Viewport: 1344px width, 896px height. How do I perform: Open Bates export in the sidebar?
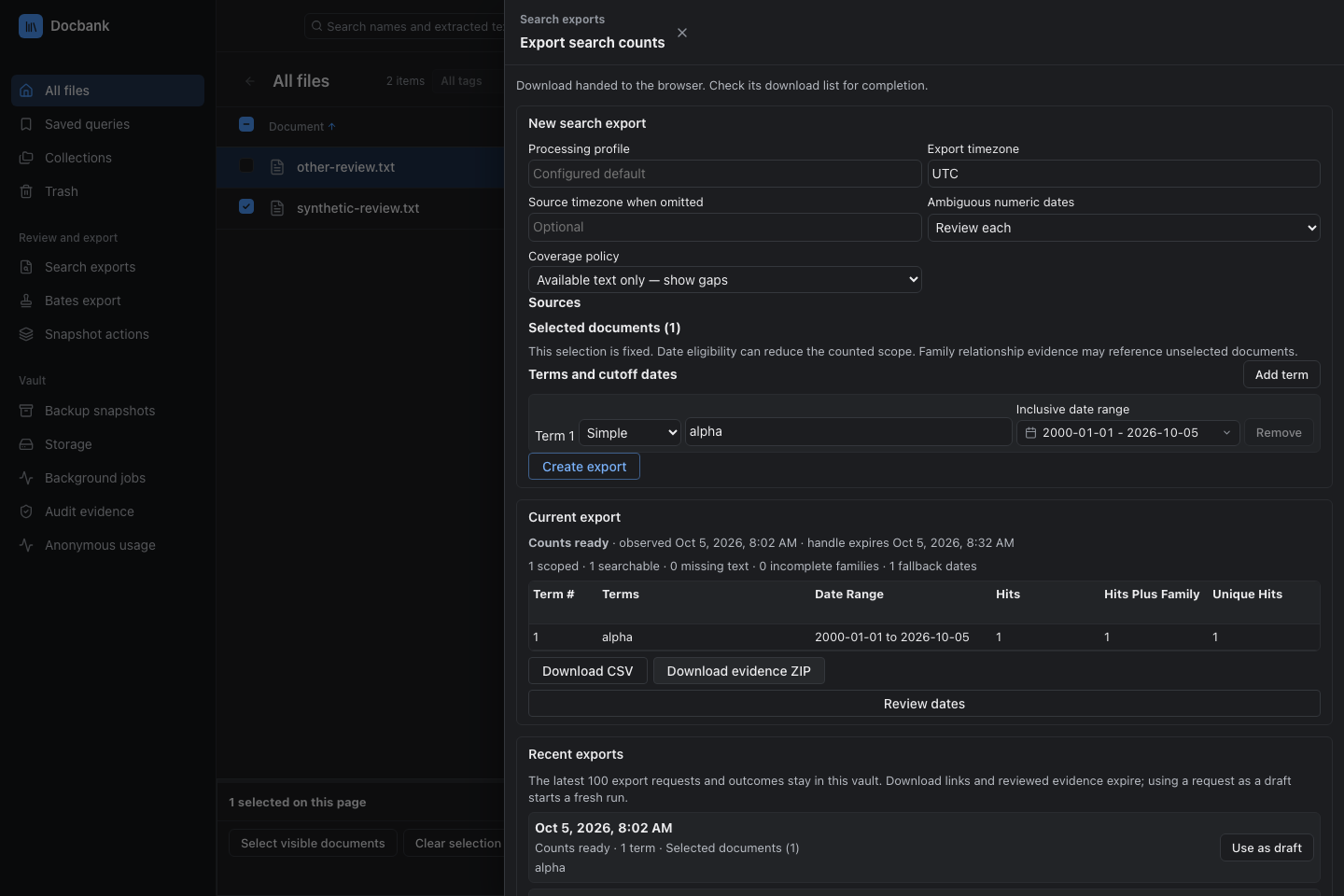point(107,301)
